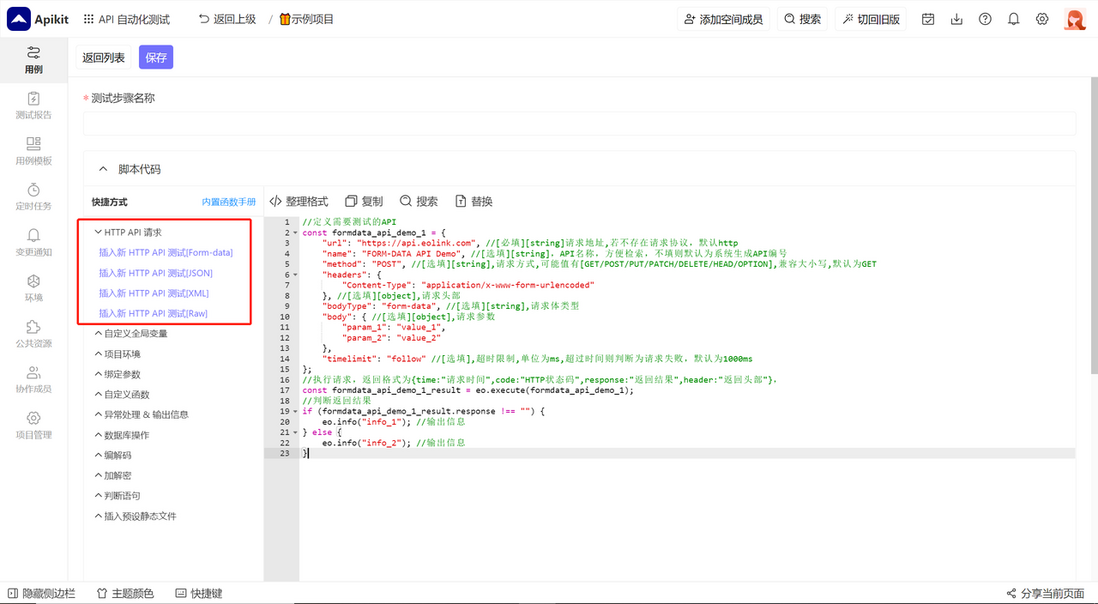Open the API 自动化测试 app switcher
The height and width of the screenshot is (604, 1098).
[x=127, y=20]
